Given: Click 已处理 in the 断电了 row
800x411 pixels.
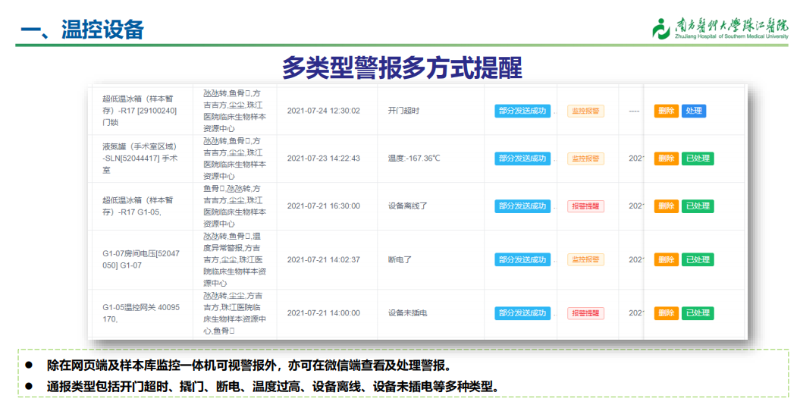Looking at the screenshot, I should pos(697,259).
